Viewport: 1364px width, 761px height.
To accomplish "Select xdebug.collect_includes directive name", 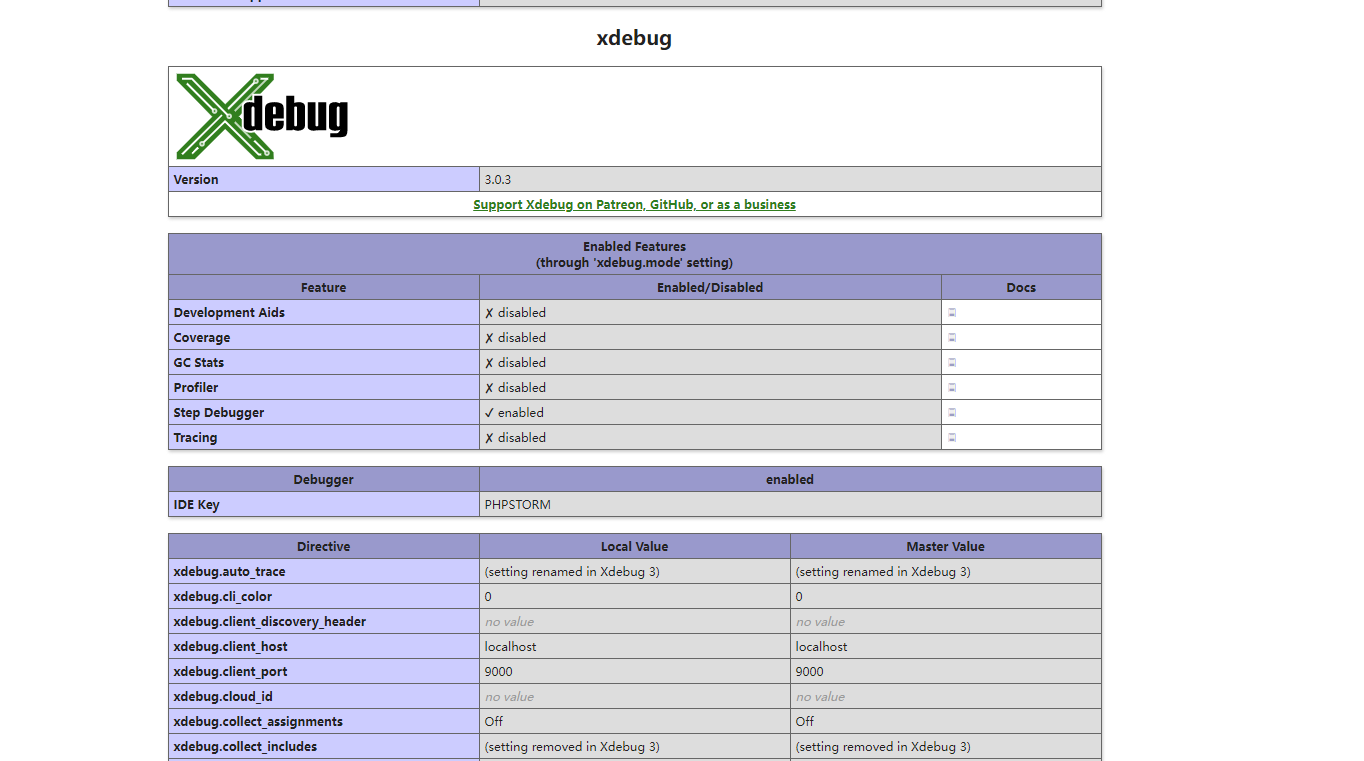I will pyautogui.click(x=245, y=747).
